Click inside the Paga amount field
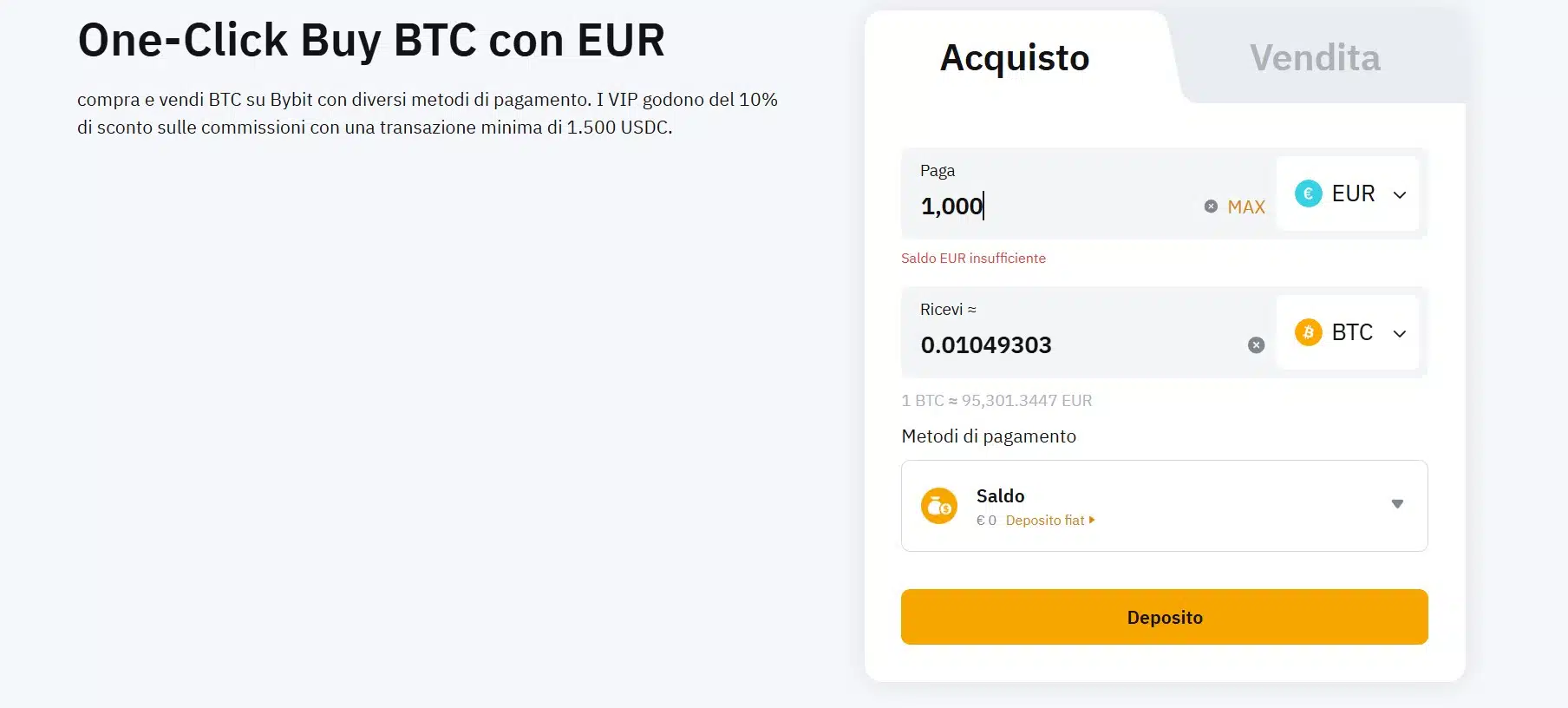Viewport: 1568px width, 708px height. point(1041,206)
